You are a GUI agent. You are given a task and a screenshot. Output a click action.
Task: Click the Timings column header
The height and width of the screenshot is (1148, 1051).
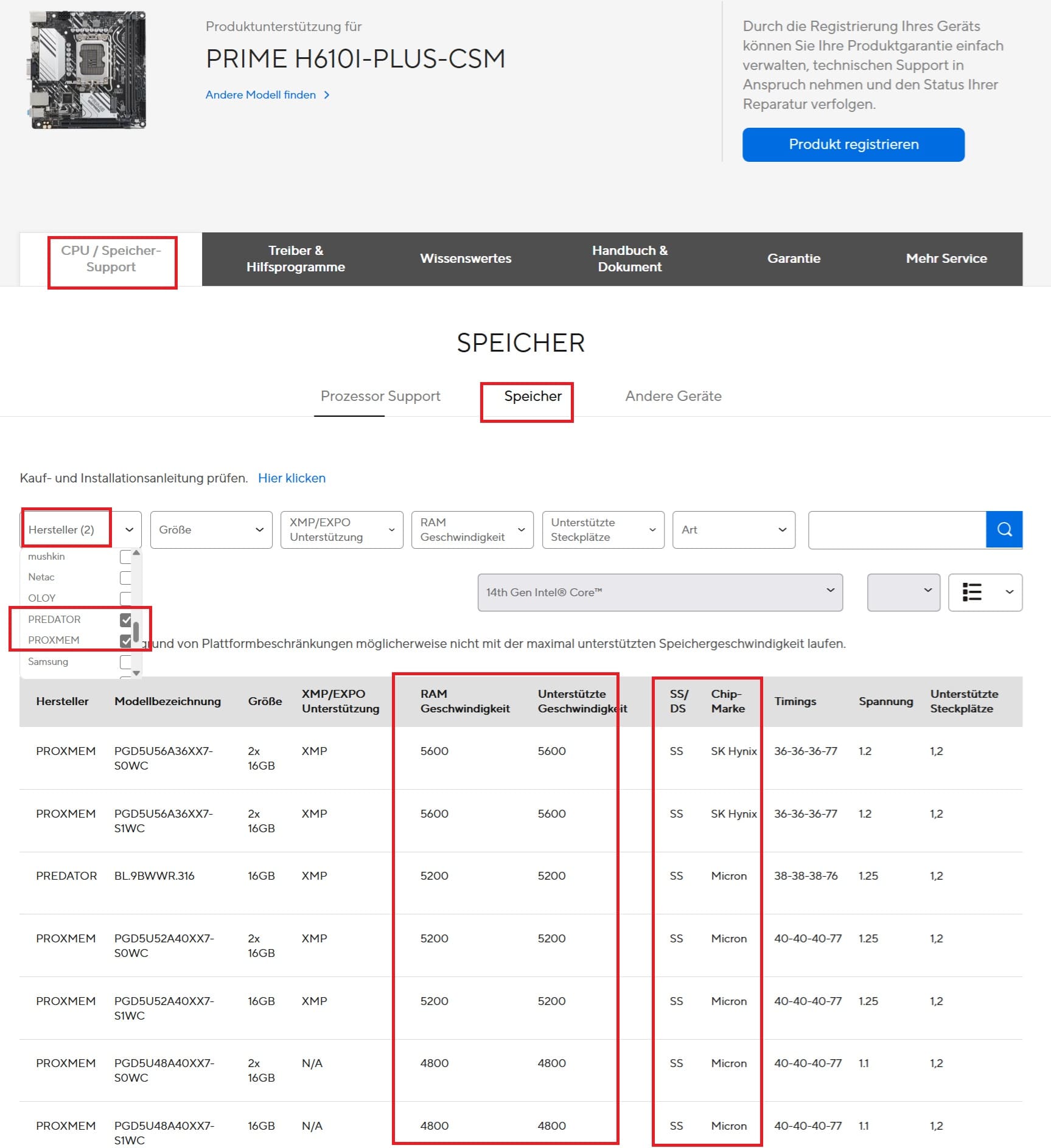click(x=795, y=701)
